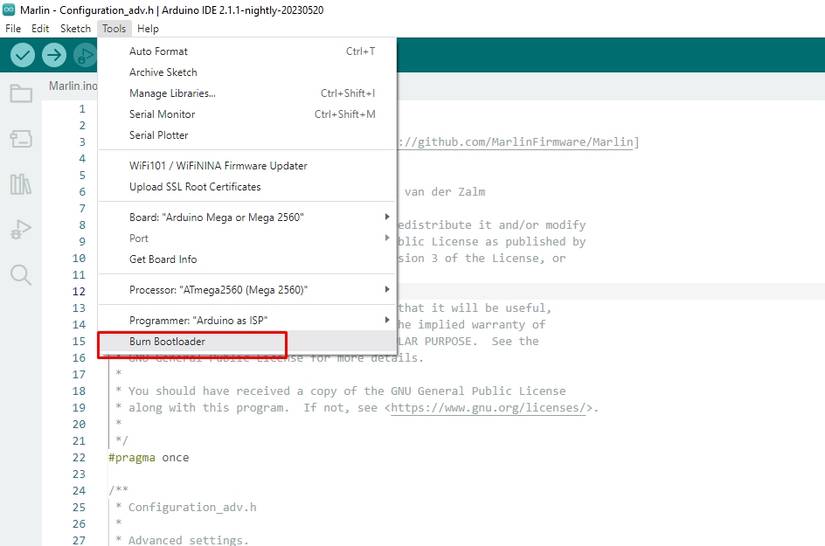Expand the Board: Arduino Mega submenu
The width and height of the screenshot is (825, 546).
coord(247,217)
